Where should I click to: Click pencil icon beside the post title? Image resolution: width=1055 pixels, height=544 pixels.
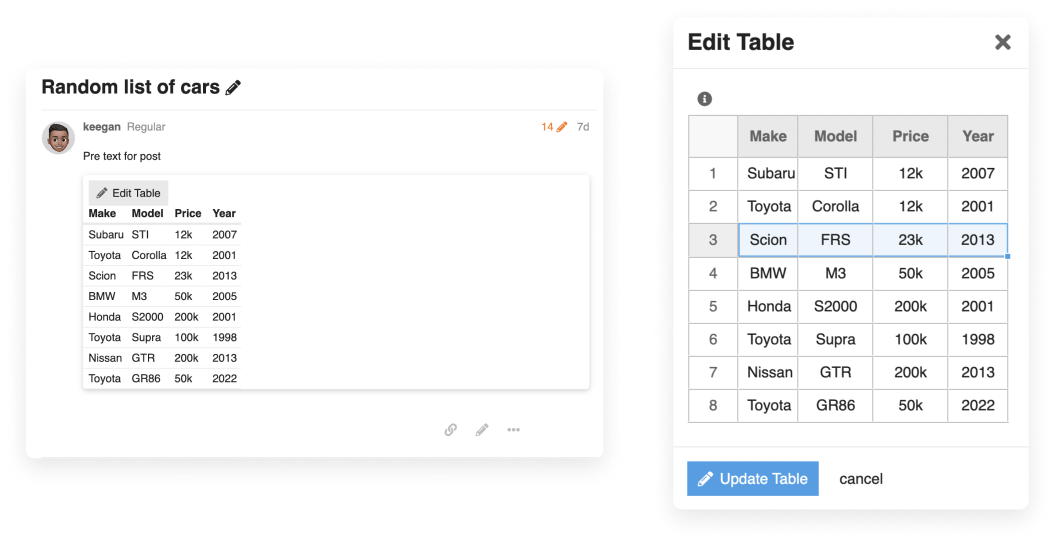point(233,87)
